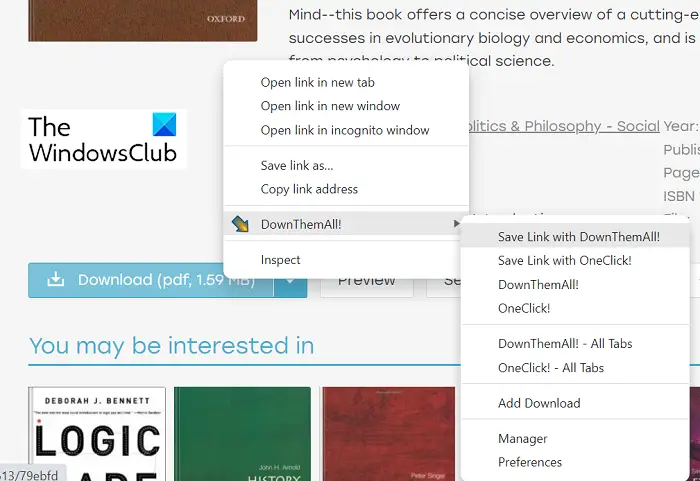Select OneClick! submenu entry
The height and width of the screenshot is (481, 700).
click(x=575, y=308)
